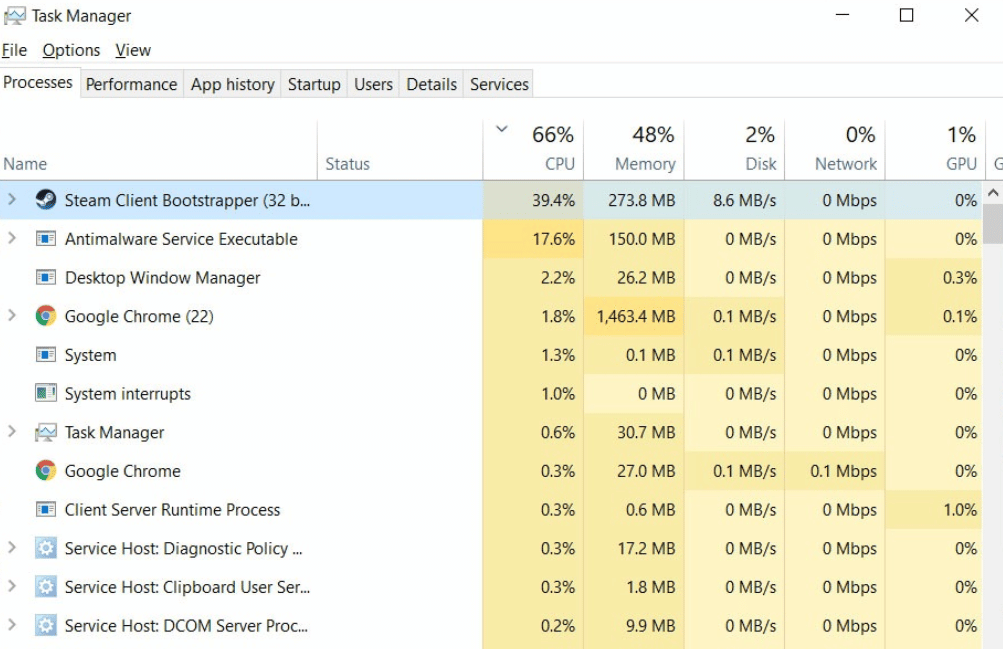Expand Service Host: DCOM Server Process group
Image resolution: width=1003 pixels, height=649 pixels.
point(12,625)
